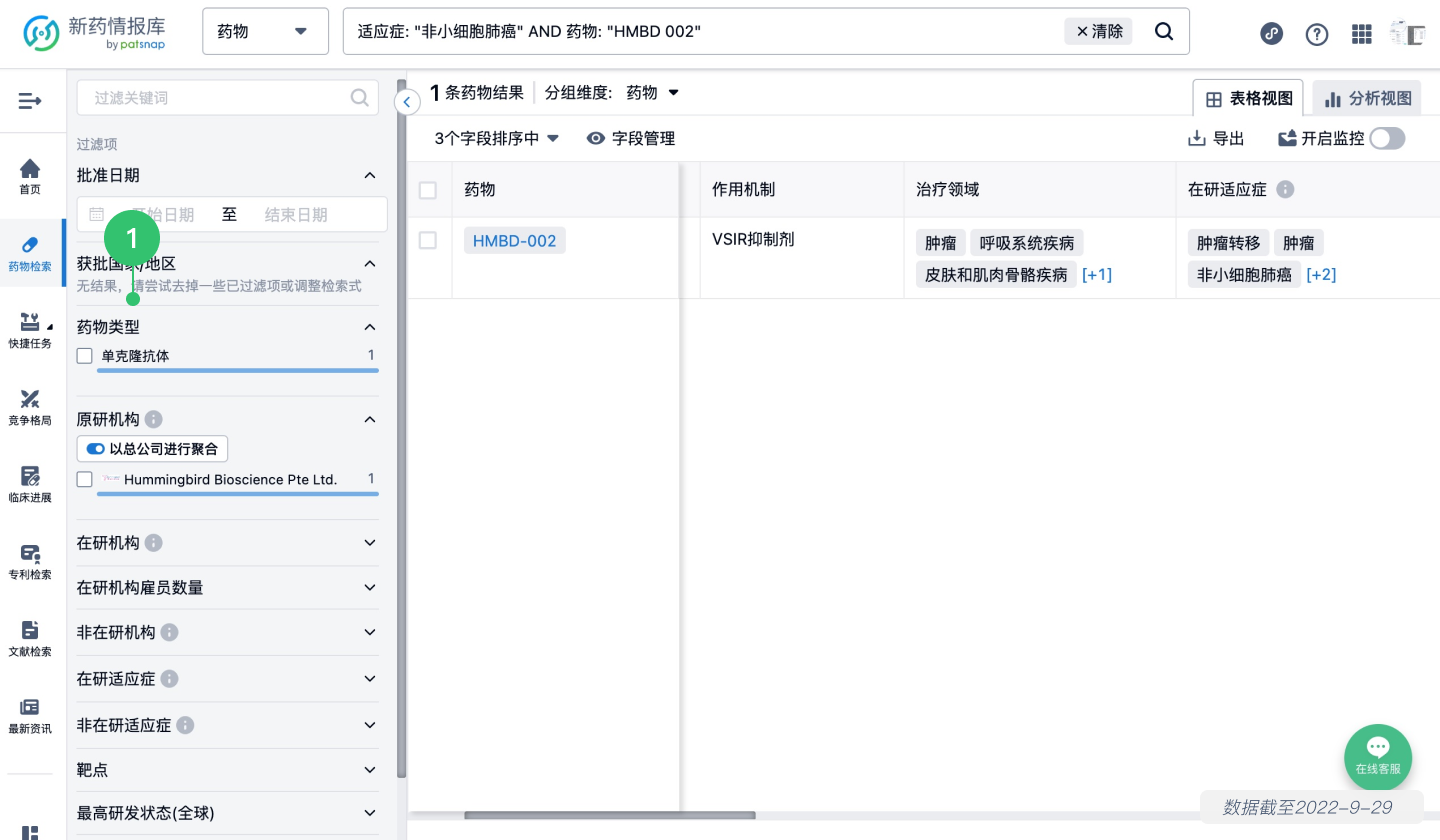Click info icon beside 在研适应症 filter
This screenshot has height=840, width=1440.
click(170, 678)
